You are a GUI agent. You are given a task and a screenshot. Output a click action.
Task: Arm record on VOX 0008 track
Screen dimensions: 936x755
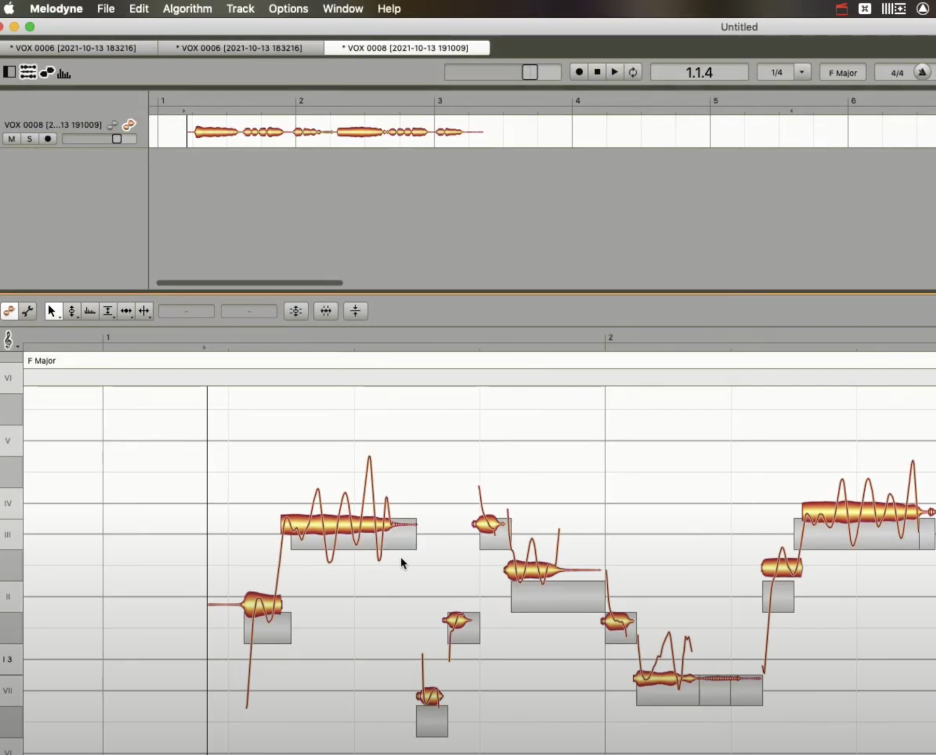click(48, 139)
